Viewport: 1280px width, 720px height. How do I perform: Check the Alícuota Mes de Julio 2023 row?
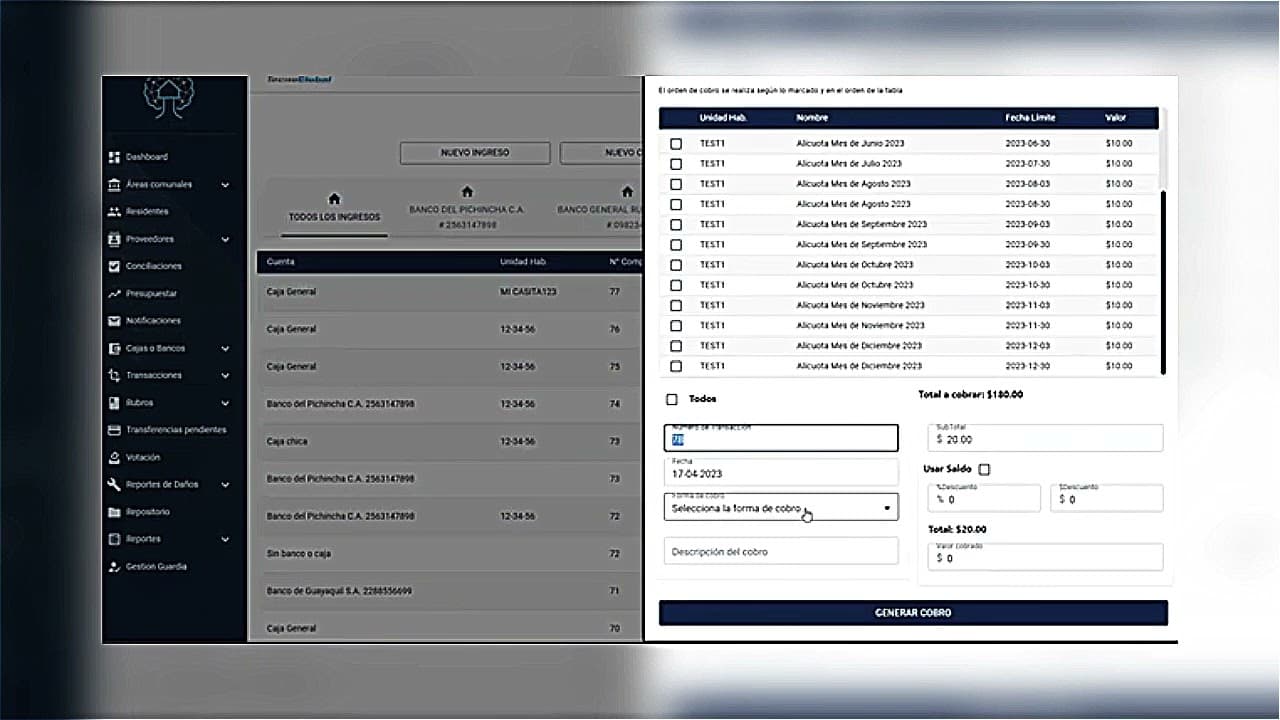(x=676, y=164)
